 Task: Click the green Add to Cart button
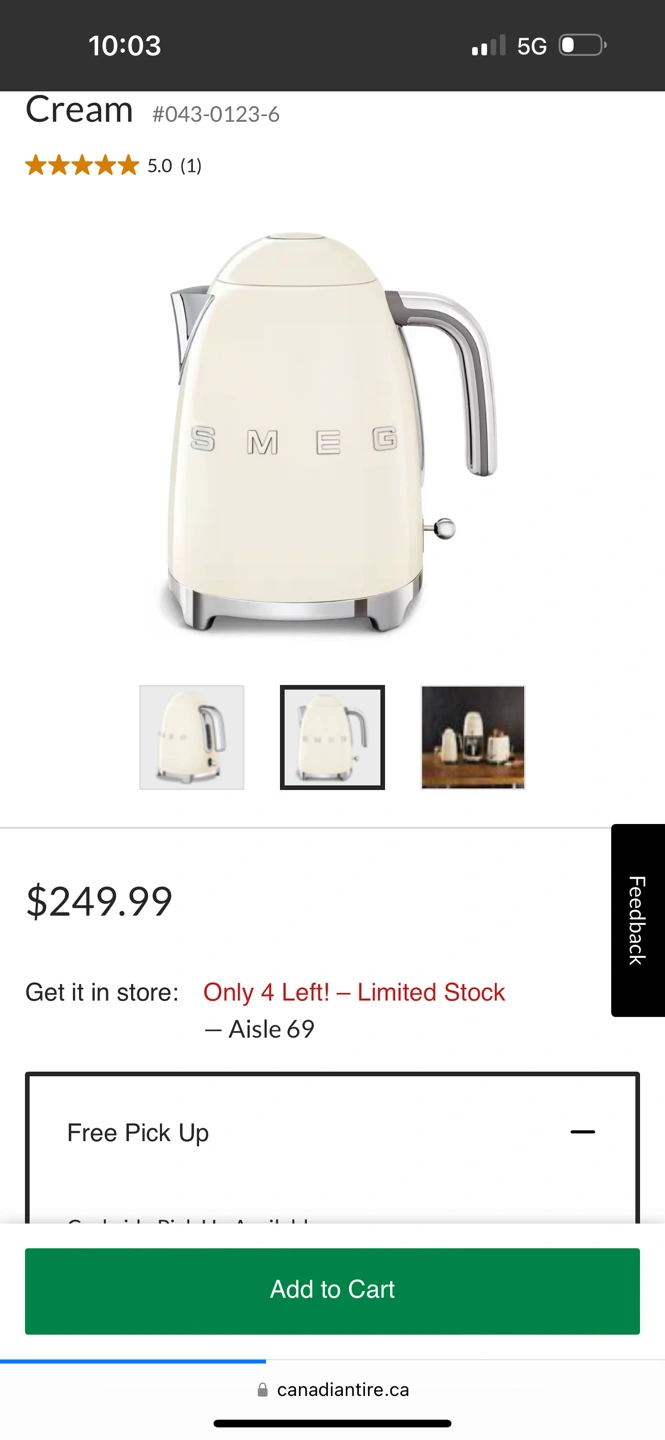[x=332, y=1290]
